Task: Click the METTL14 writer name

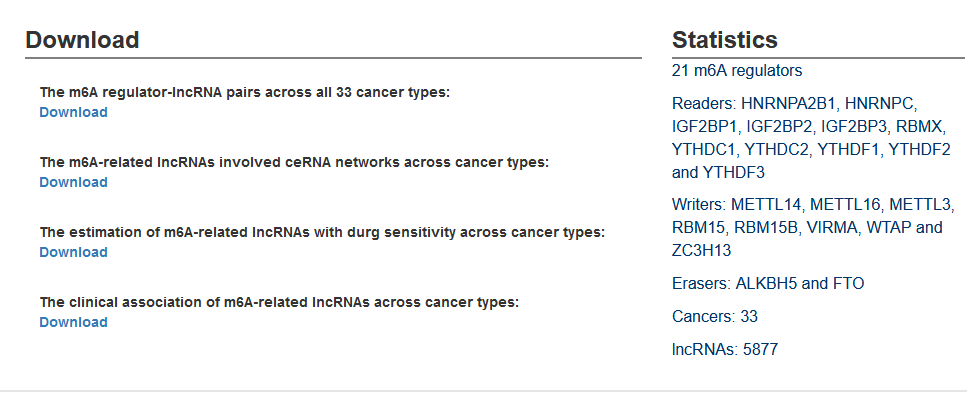Action: [766, 204]
